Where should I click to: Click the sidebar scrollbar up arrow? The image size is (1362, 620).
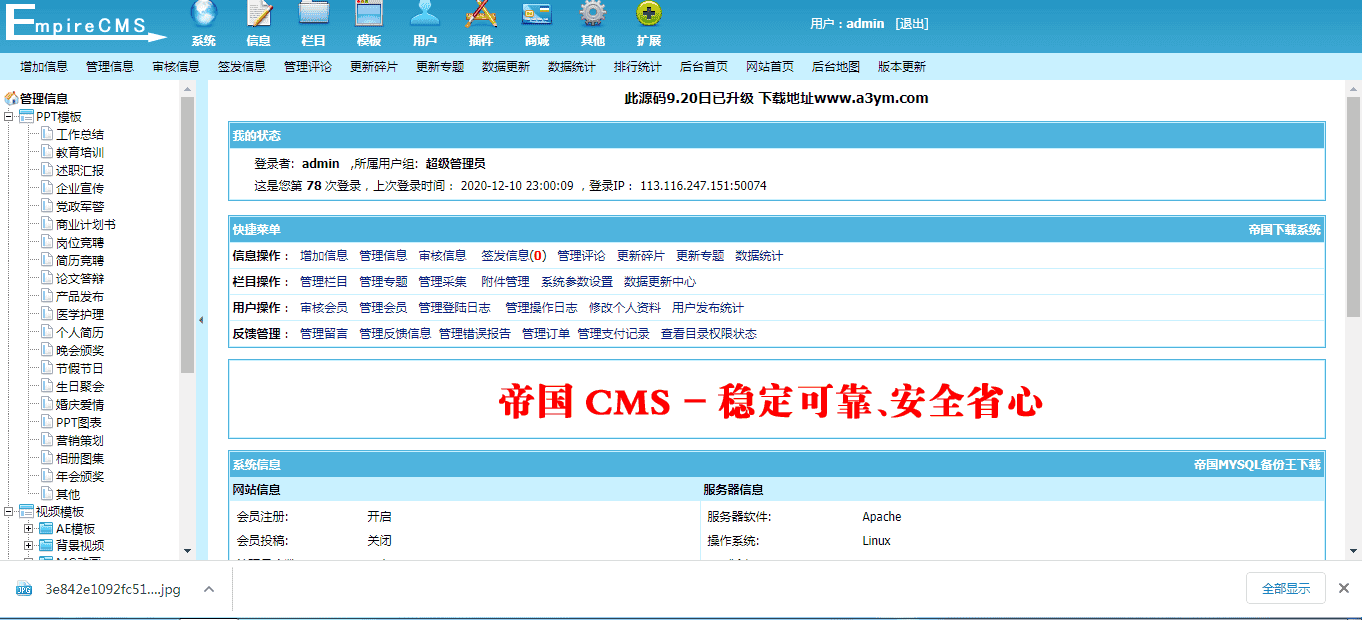coord(187,89)
